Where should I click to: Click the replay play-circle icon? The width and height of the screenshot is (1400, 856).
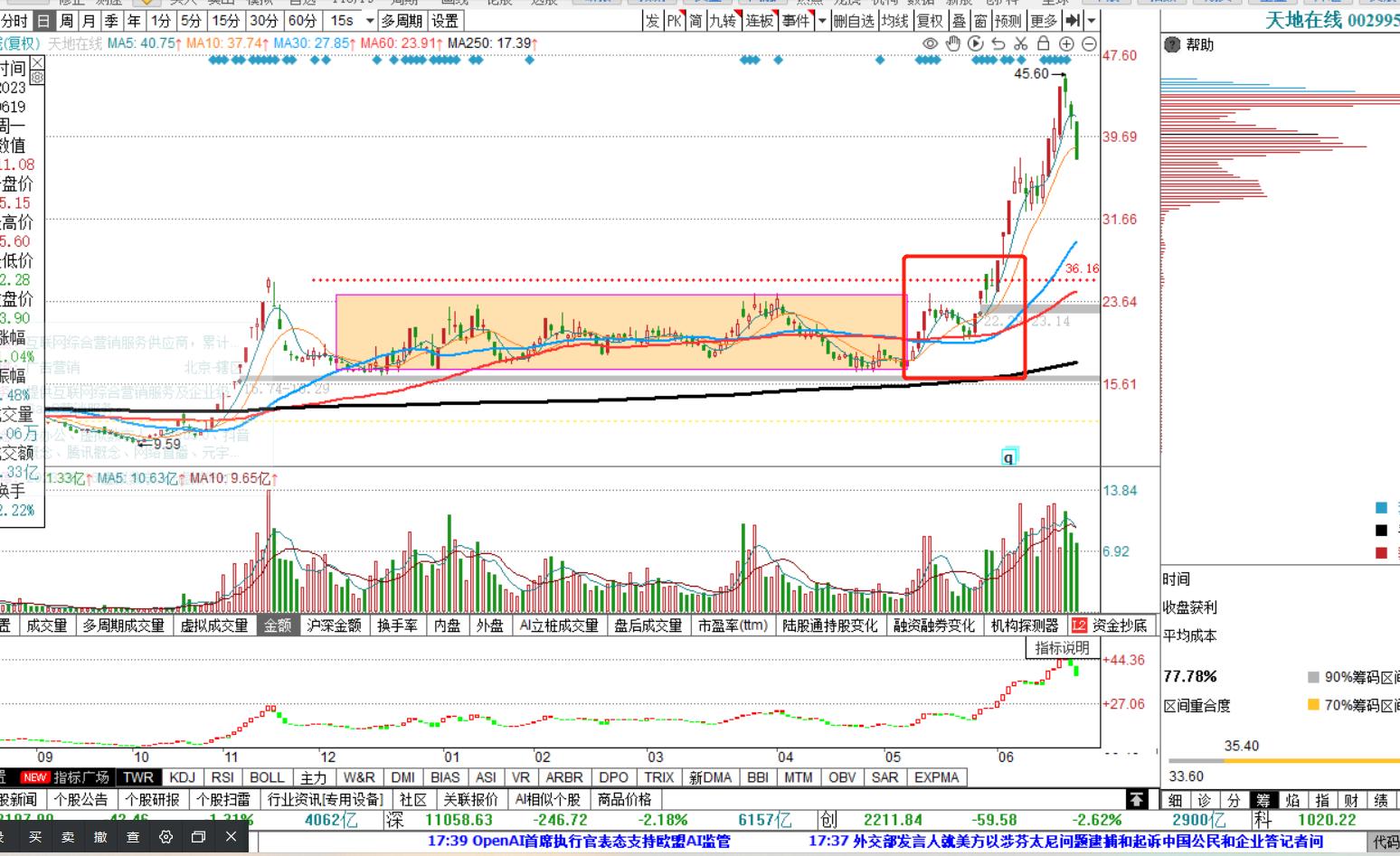976,43
